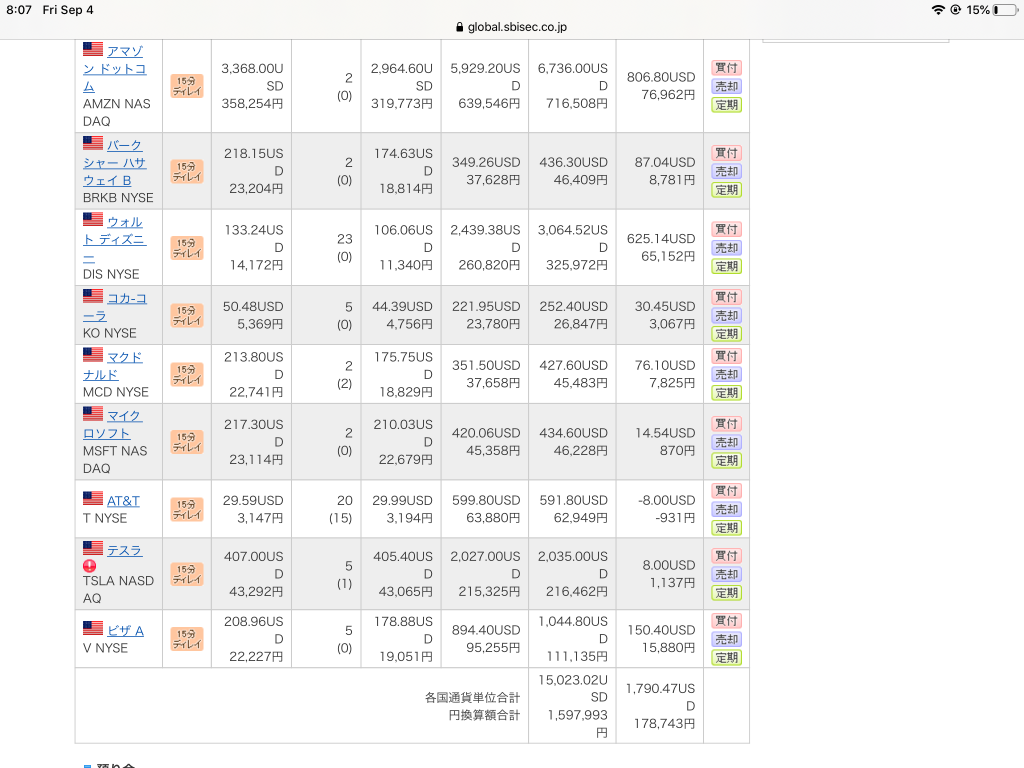The width and height of the screenshot is (1024, 768).
Task: Click the US flag icon beside AT&T
Action: 93,498
